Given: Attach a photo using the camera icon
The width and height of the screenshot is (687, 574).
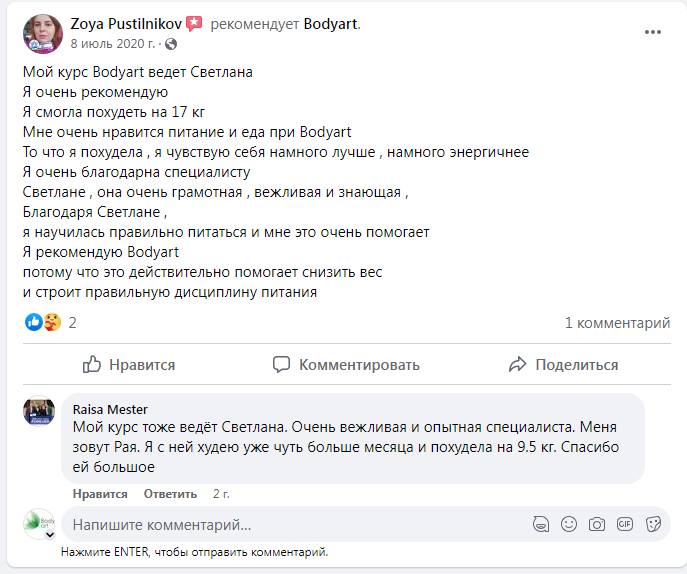Looking at the screenshot, I should (597, 524).
